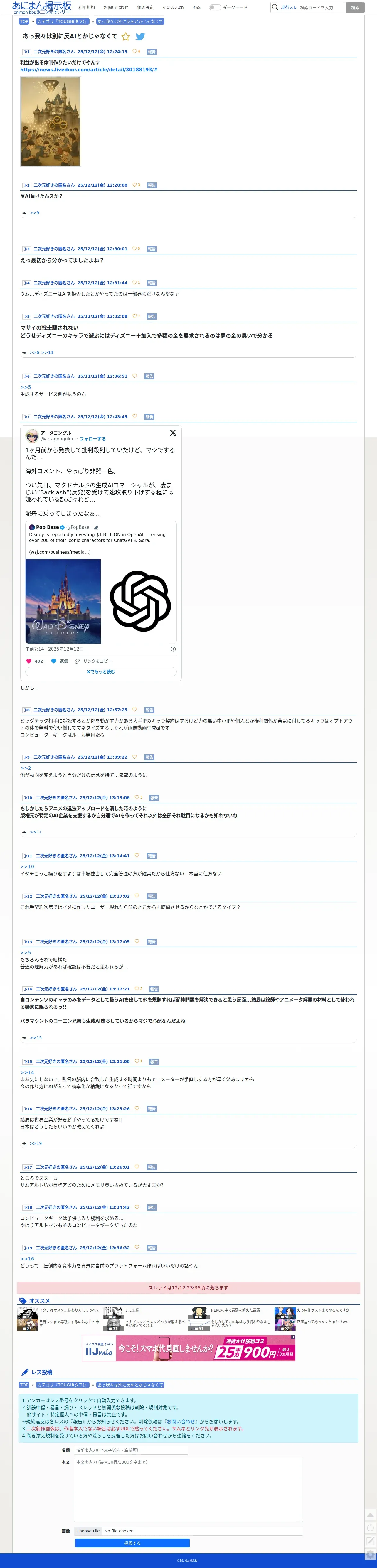Open recommended thread イタチvsサスケ…終わり方しょっぺえ
Image resolution: width=377 pixels, height=1568 pixels.
pos(69,1310)
